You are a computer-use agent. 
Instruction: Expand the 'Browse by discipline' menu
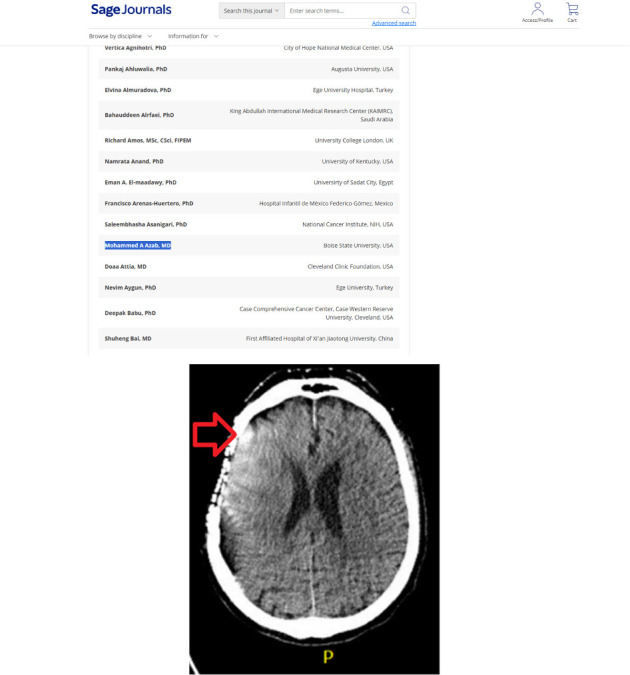coord(120,36)
